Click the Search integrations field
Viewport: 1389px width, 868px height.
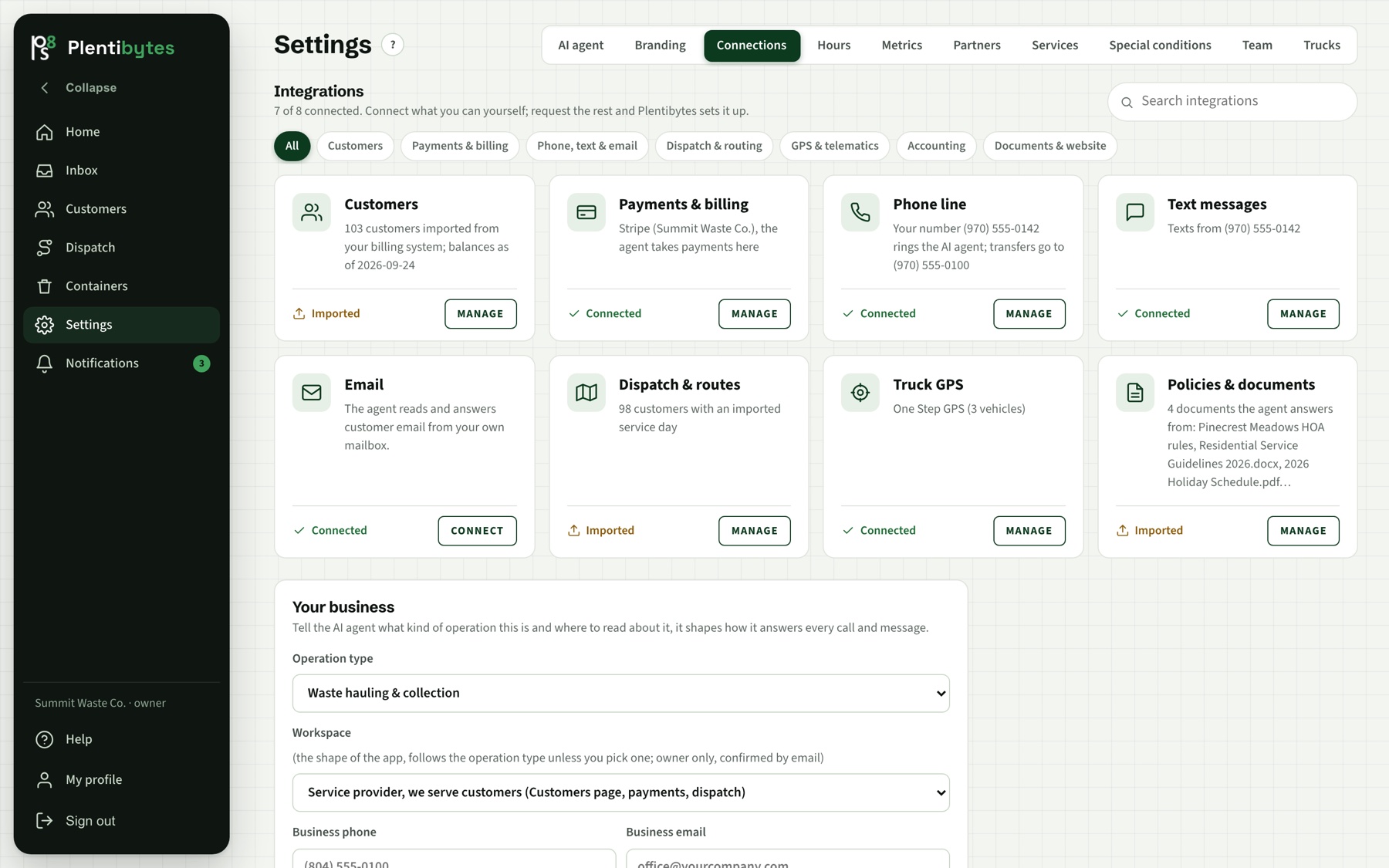tap(1232, 102)
